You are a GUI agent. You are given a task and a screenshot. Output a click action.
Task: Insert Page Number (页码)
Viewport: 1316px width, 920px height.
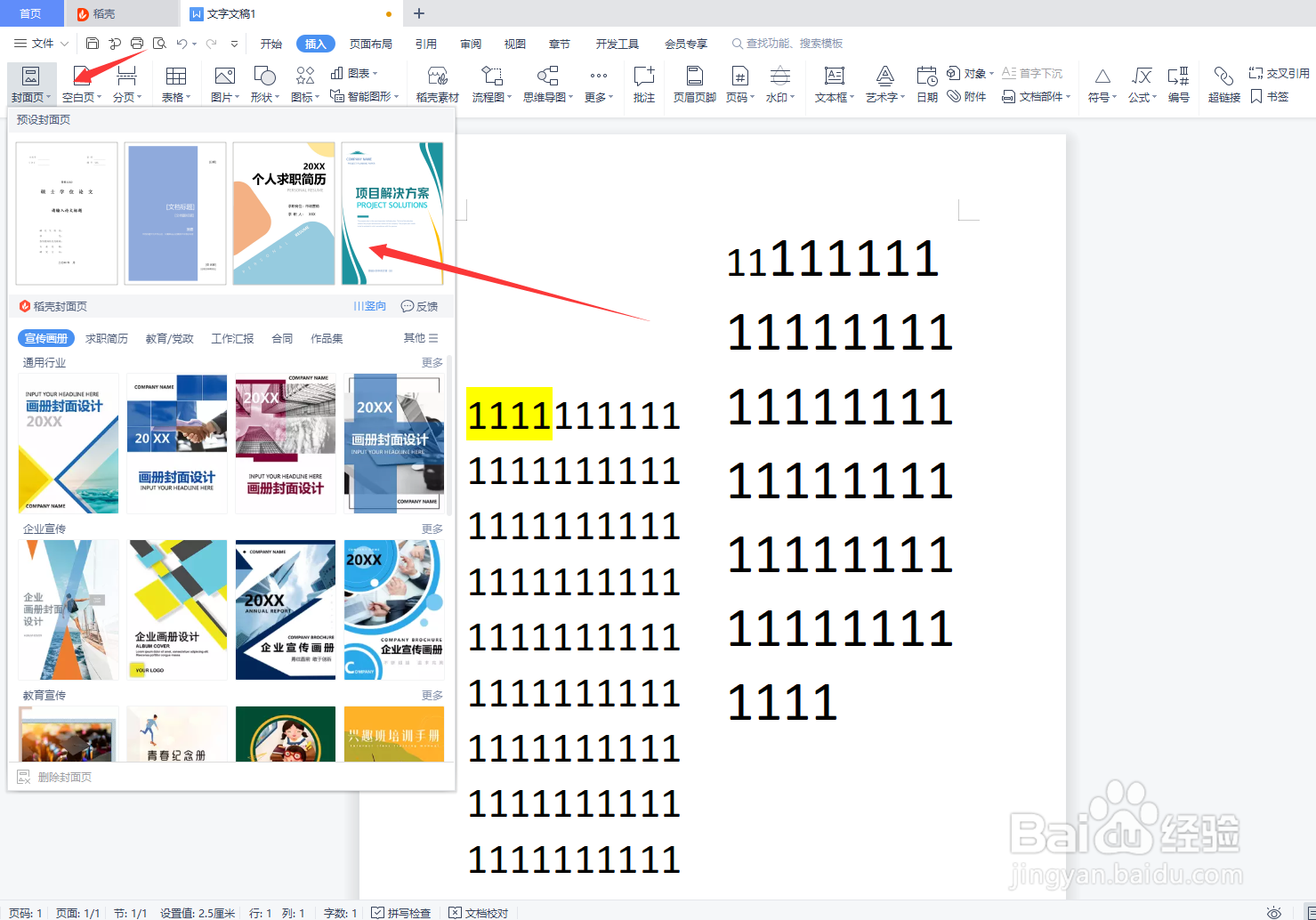tap(740, 84)
